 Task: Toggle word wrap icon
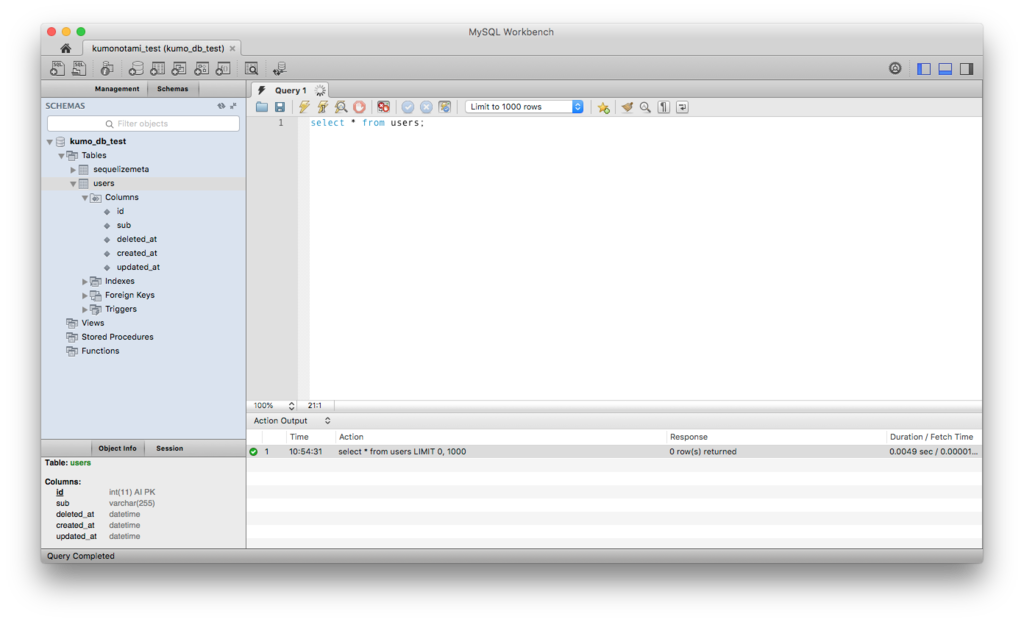[682, 106]
